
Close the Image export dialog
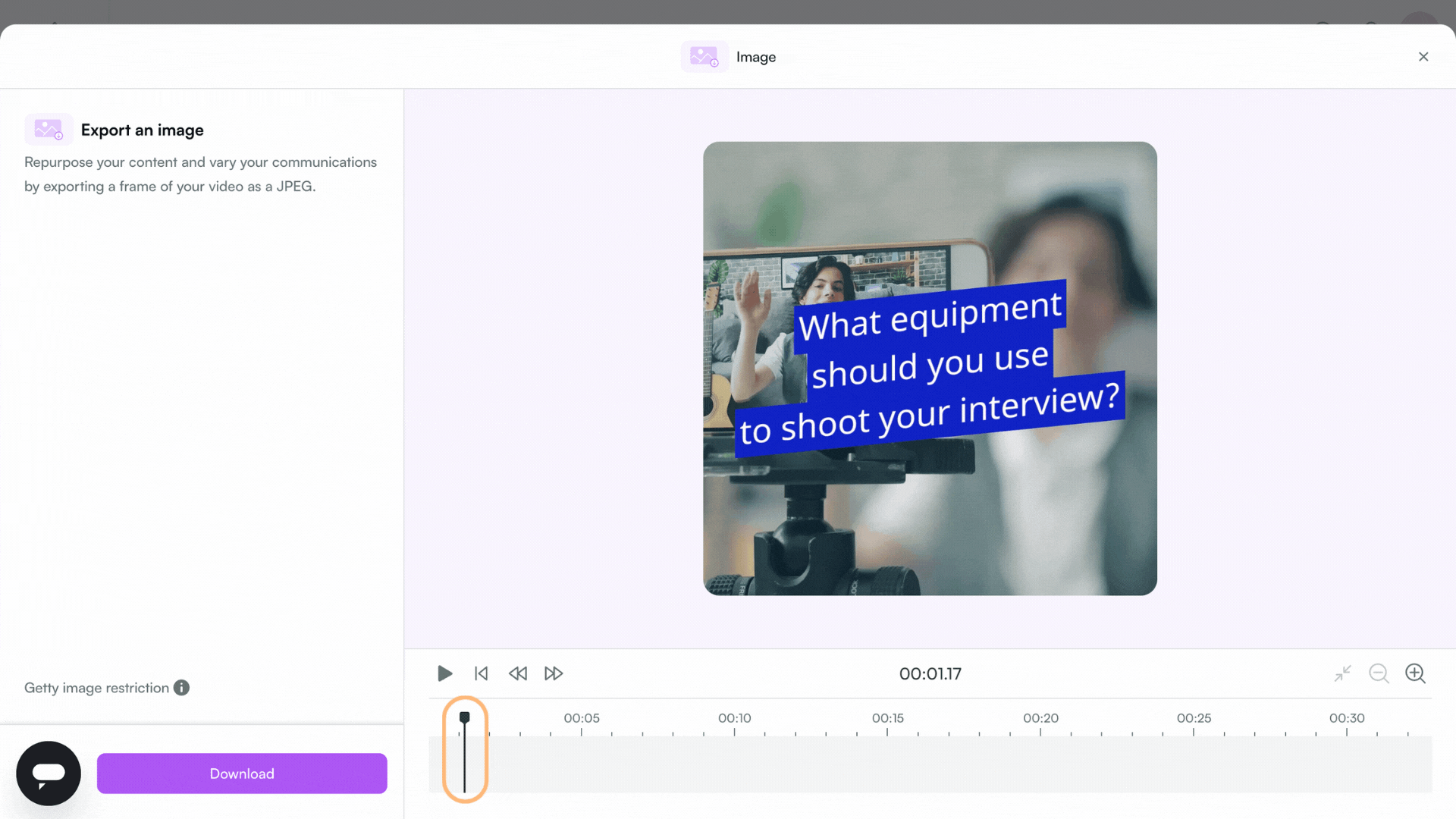(x=1423, y=57)
